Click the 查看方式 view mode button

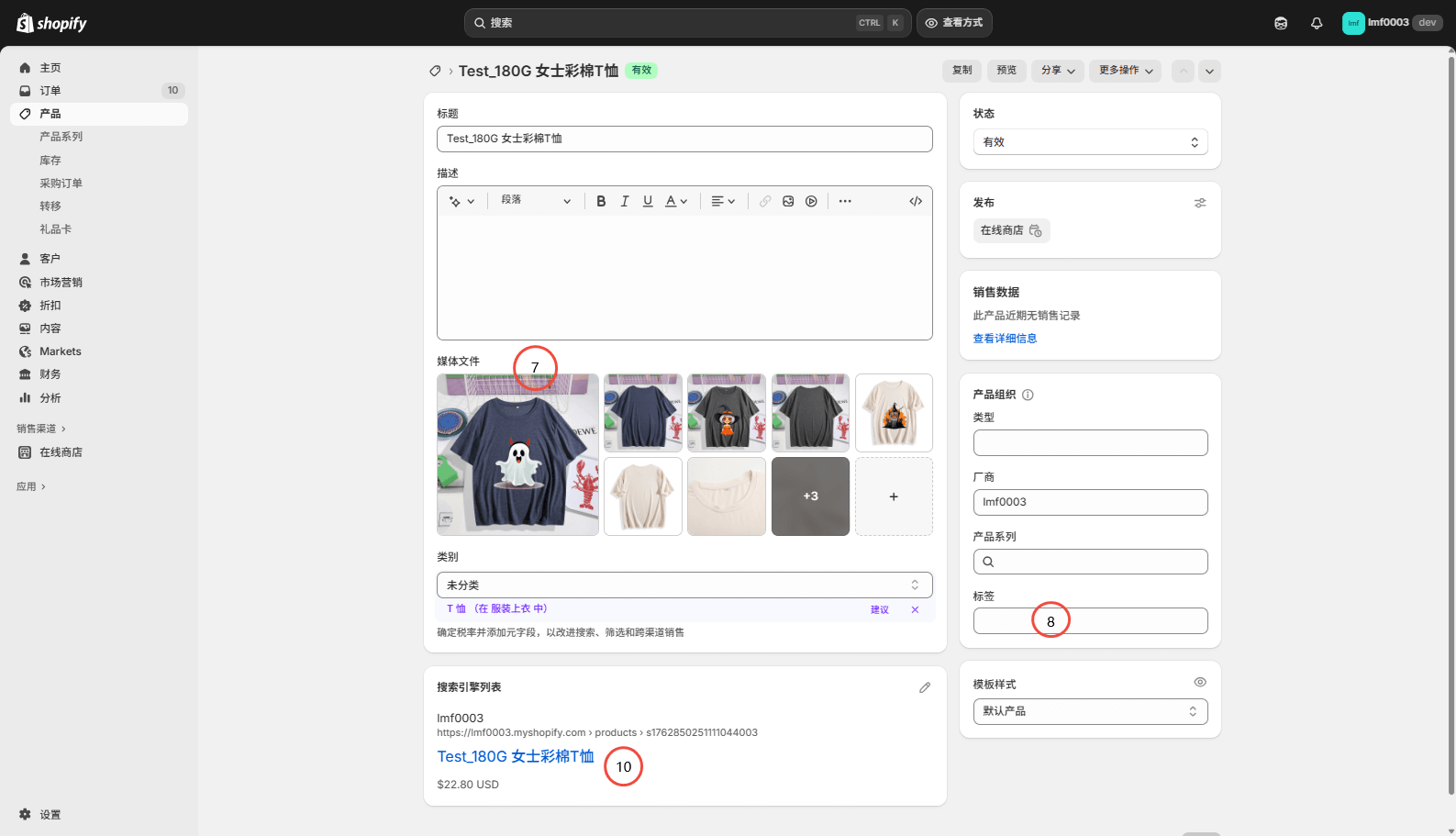coord(954,23)
